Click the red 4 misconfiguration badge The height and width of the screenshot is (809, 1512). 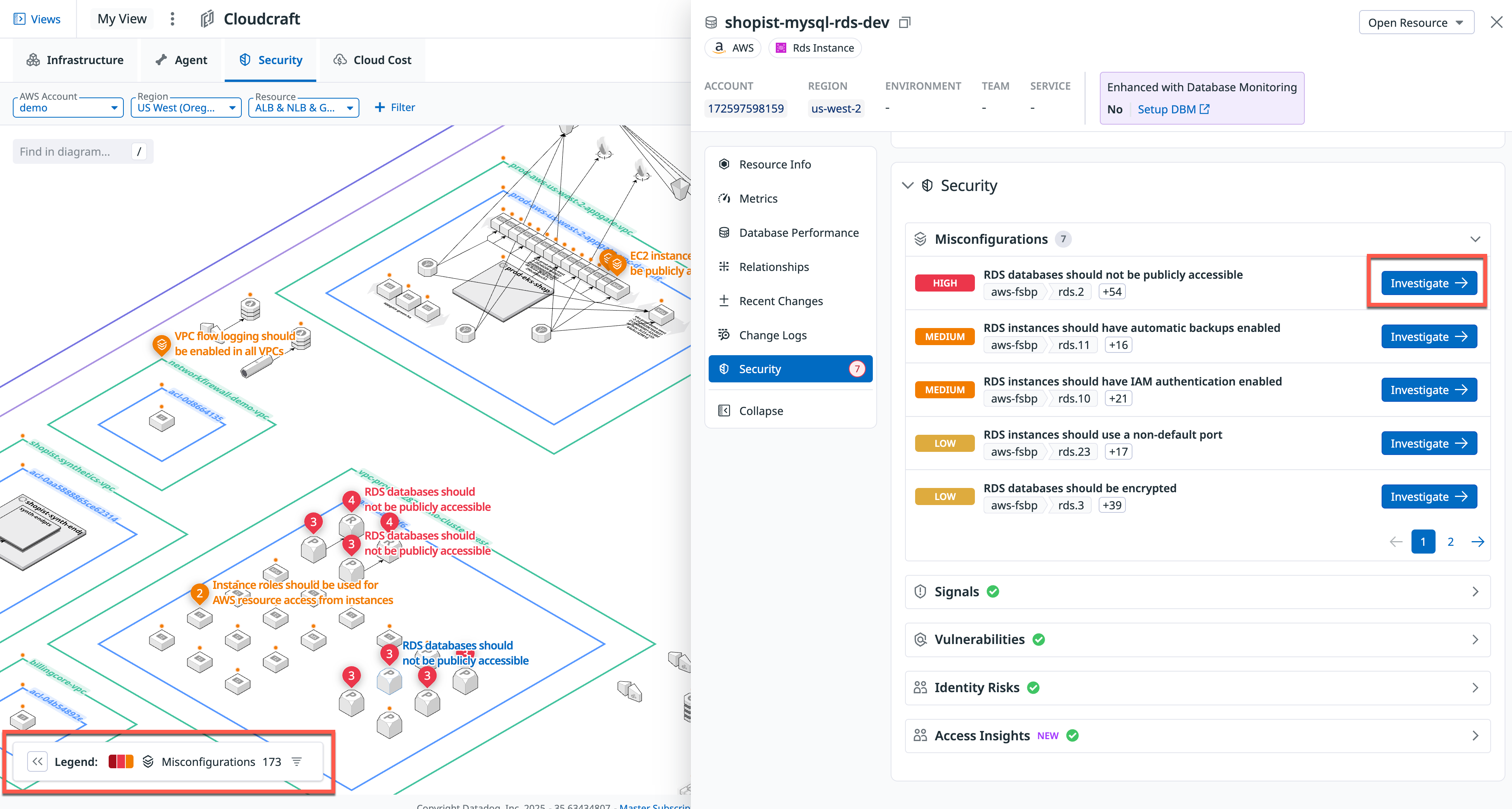pyautogui.click(x=351, y=500)
